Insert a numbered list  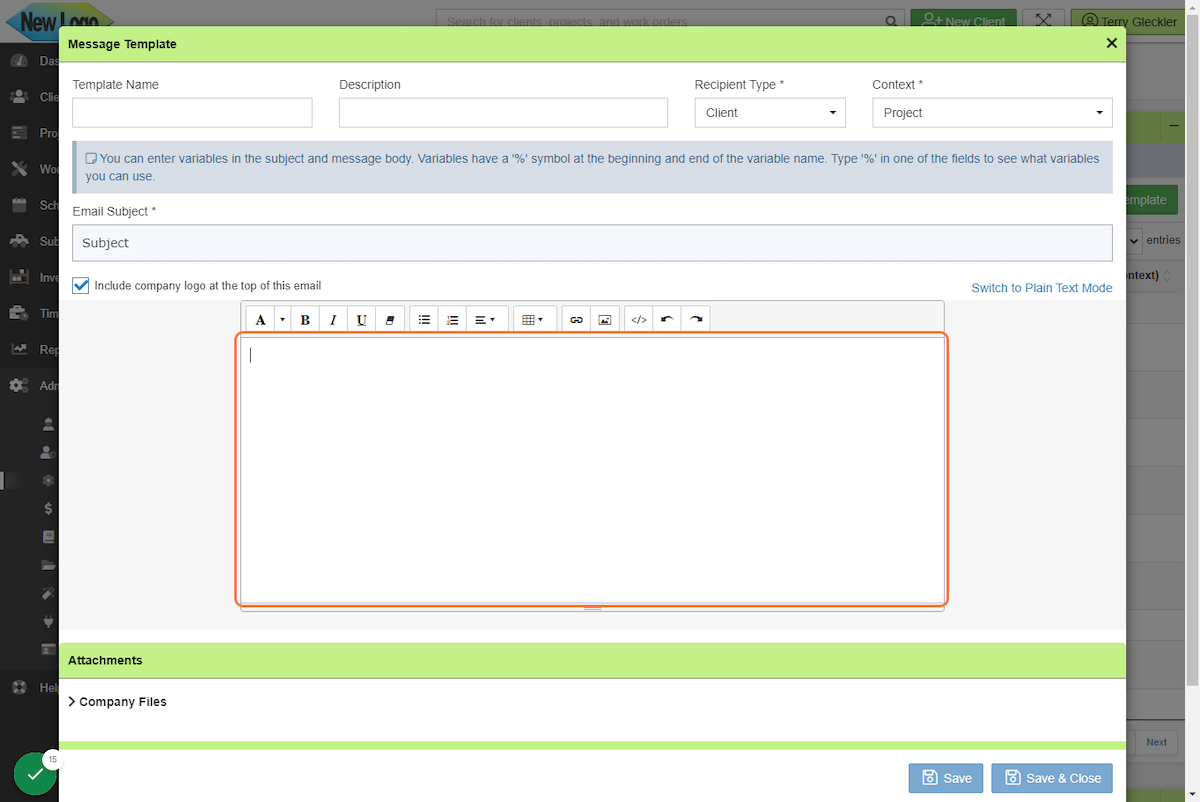452,319
